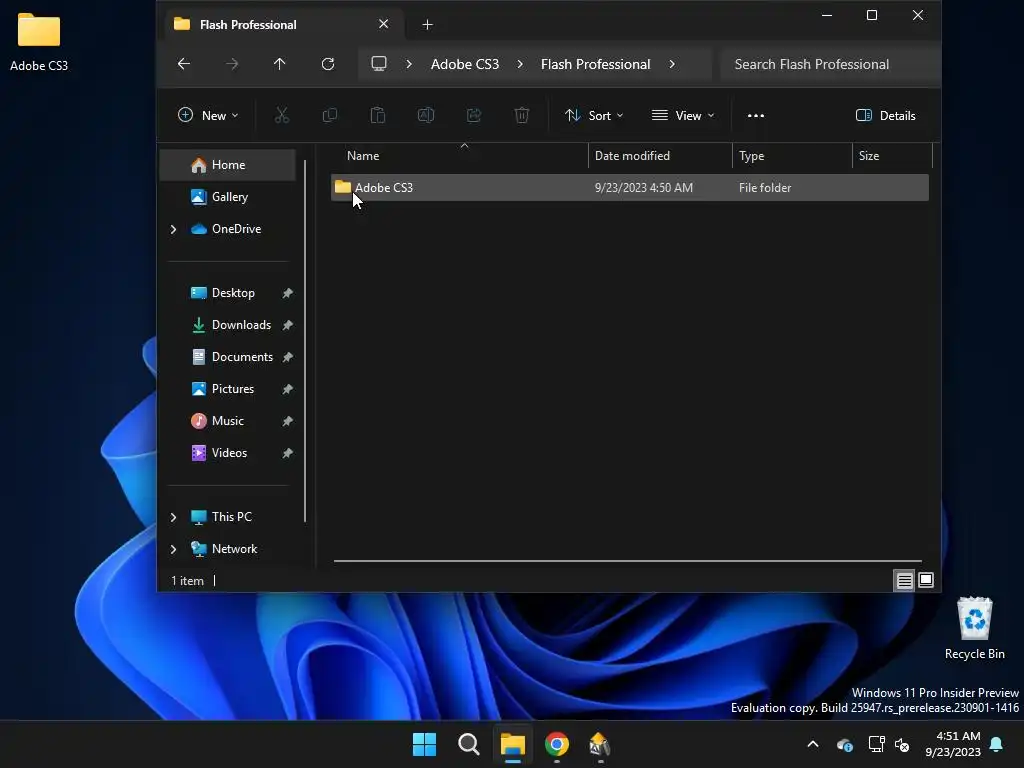This screenshot has width=1024, height=768.
Task: Click Adobe CS3 in the address breadcrumb
Action: (464, 64)
